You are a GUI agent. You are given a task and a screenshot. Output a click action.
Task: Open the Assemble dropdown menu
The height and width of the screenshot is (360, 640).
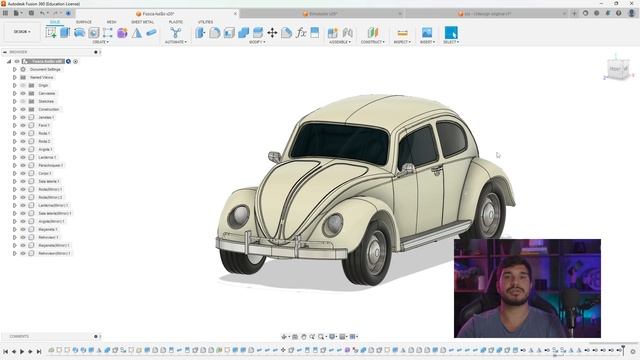coord(340,42)
